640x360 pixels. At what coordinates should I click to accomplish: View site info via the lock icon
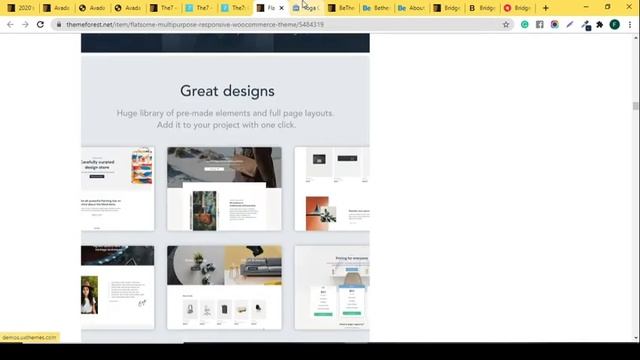click(x=59, y=24)
